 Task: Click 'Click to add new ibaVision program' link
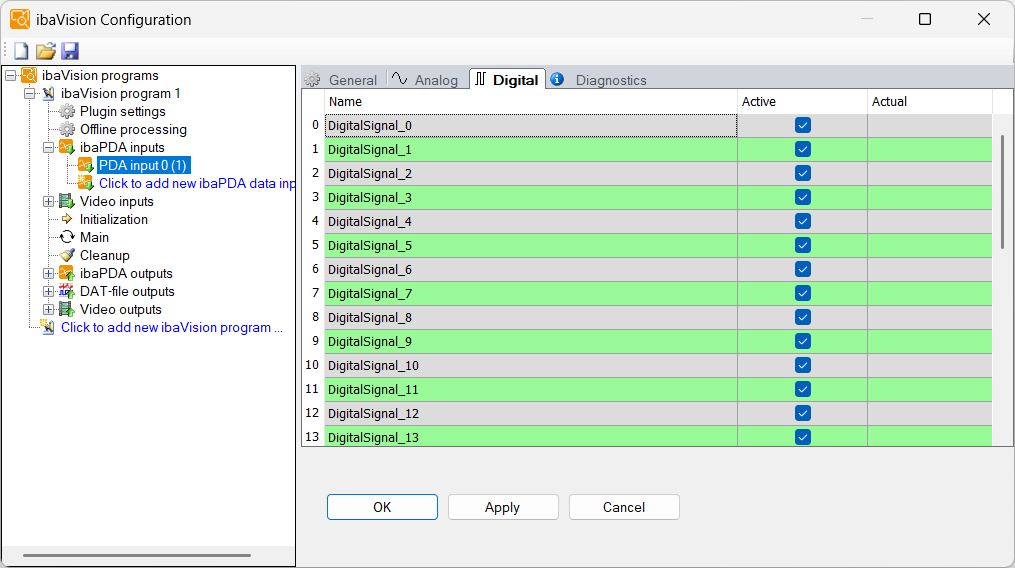pyautogui.click(x=172, y=327)
